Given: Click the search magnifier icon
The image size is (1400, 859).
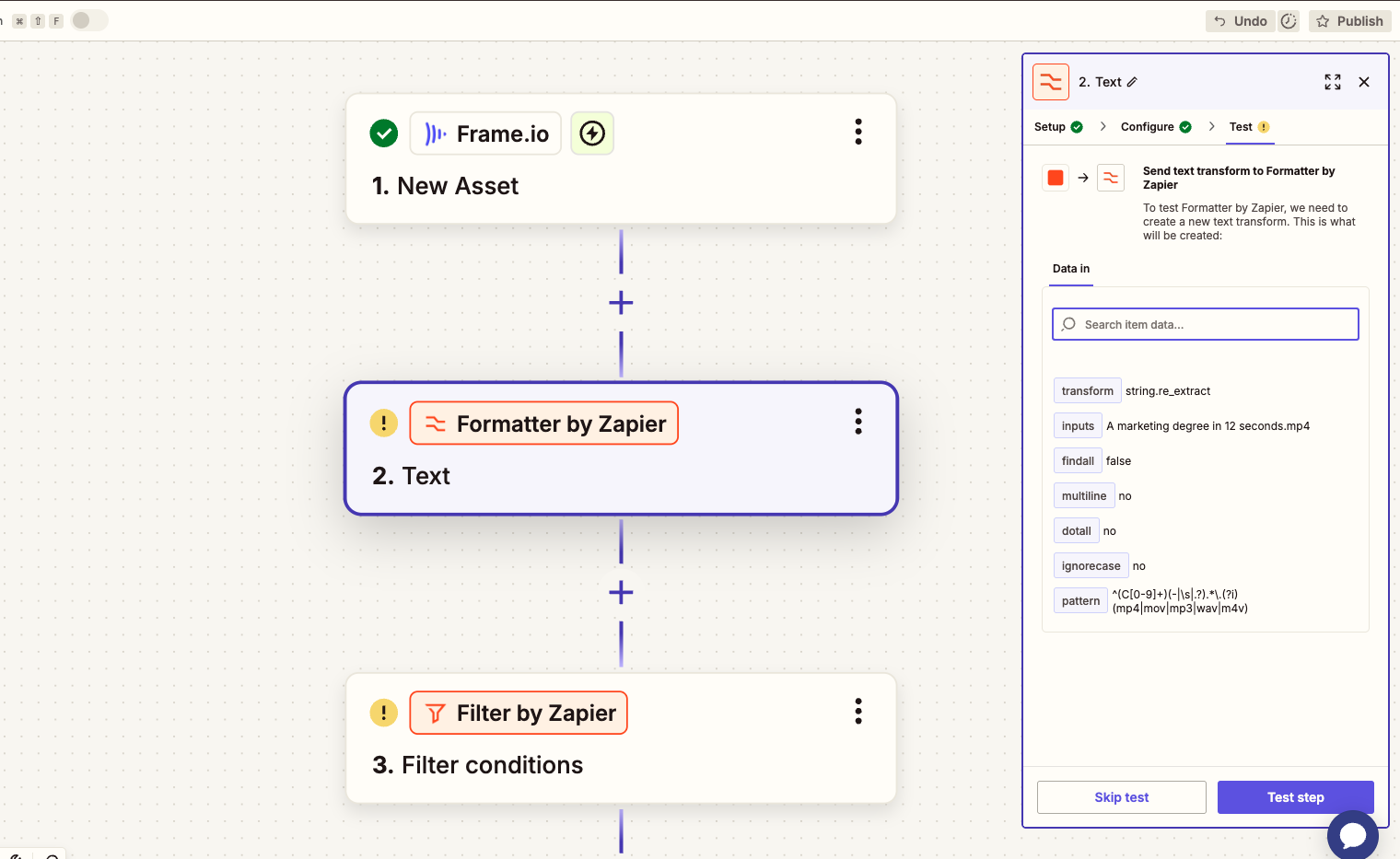Looking at the screenshot, I should [x=1068, y=324].
